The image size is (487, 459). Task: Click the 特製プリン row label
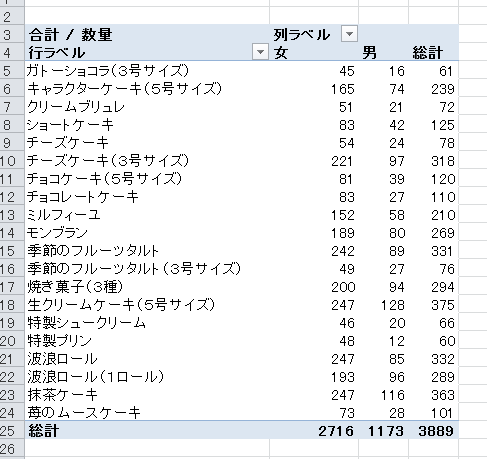click(x=59, y=341)
